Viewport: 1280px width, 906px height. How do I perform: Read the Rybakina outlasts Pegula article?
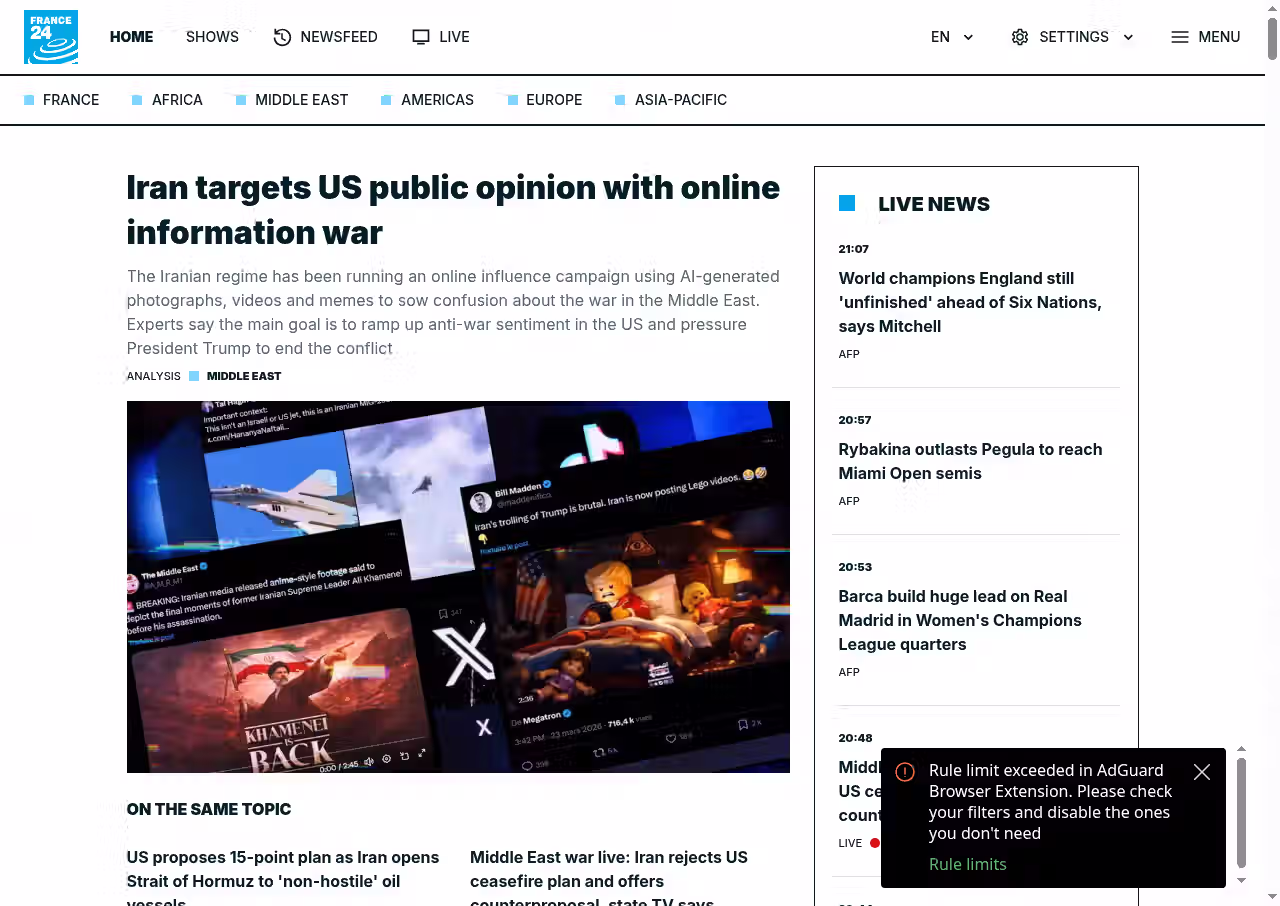tap(970, 461)
